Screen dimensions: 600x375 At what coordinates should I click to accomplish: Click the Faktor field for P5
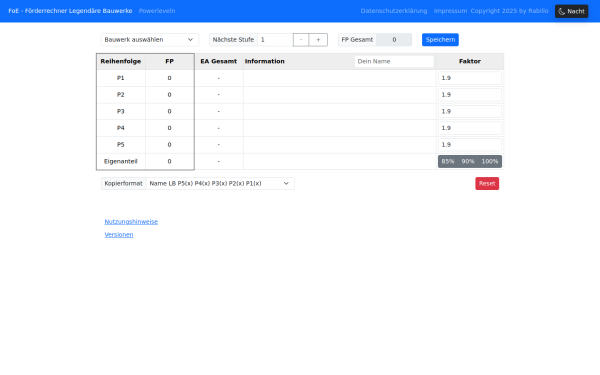470,145
